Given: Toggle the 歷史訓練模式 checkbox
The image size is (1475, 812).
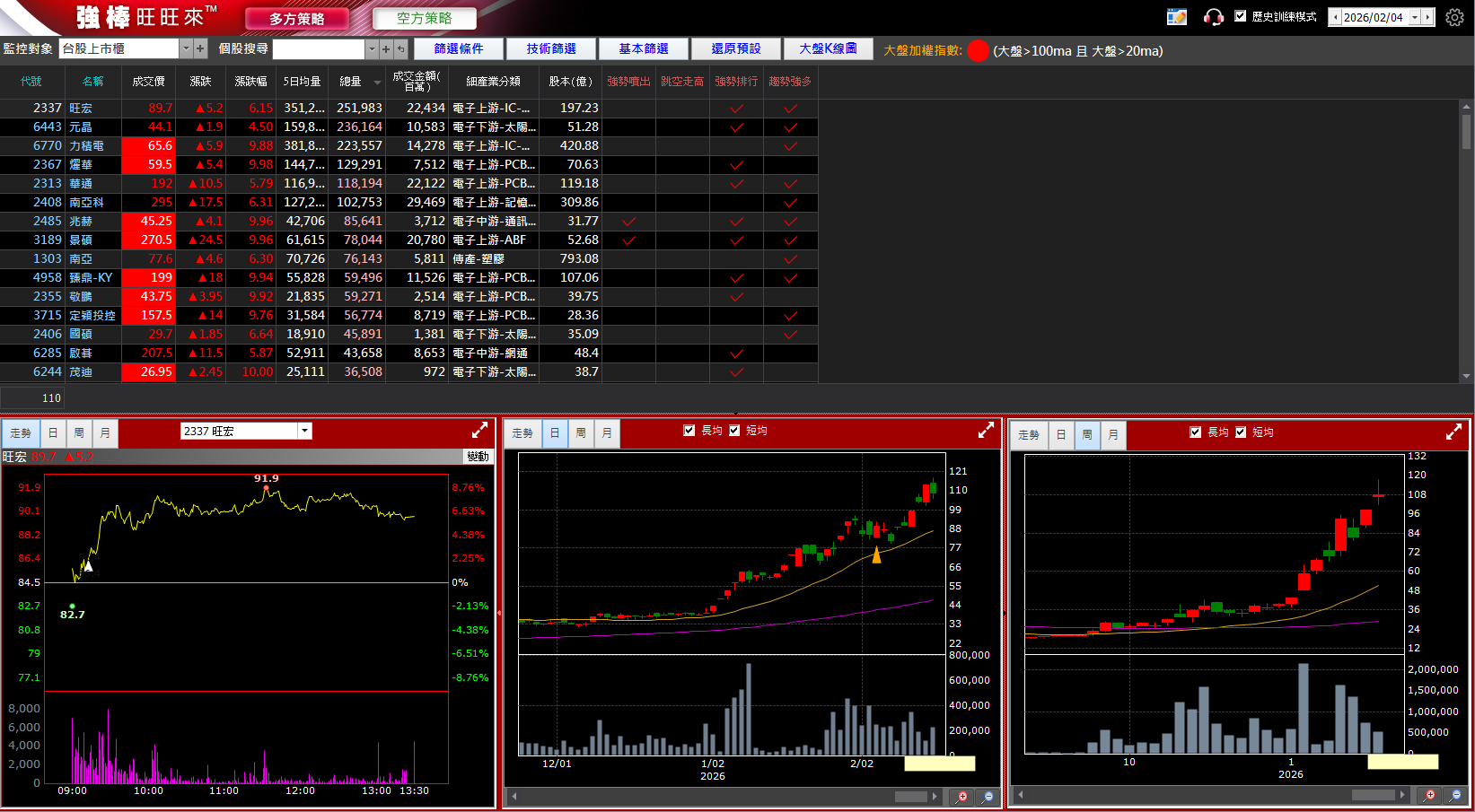Looking at the screenshot, I should pos(1241,16).
